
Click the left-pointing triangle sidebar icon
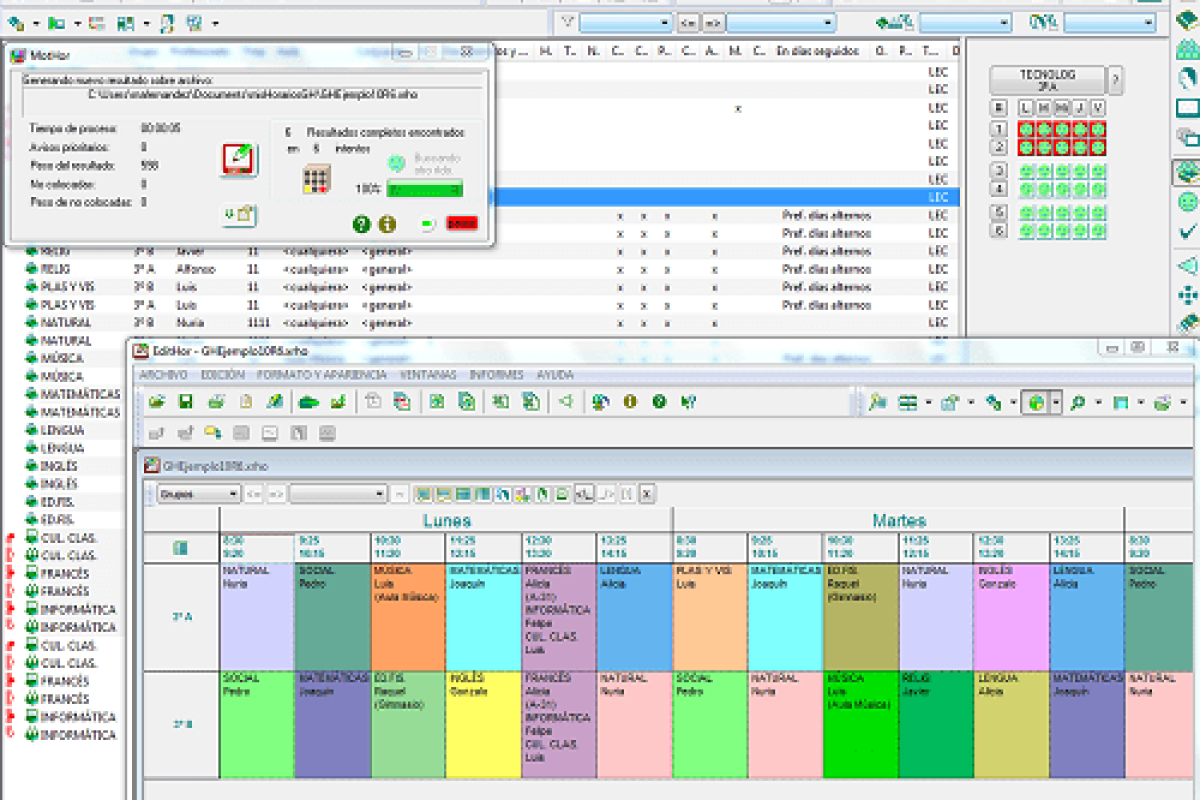point(1187,265)
